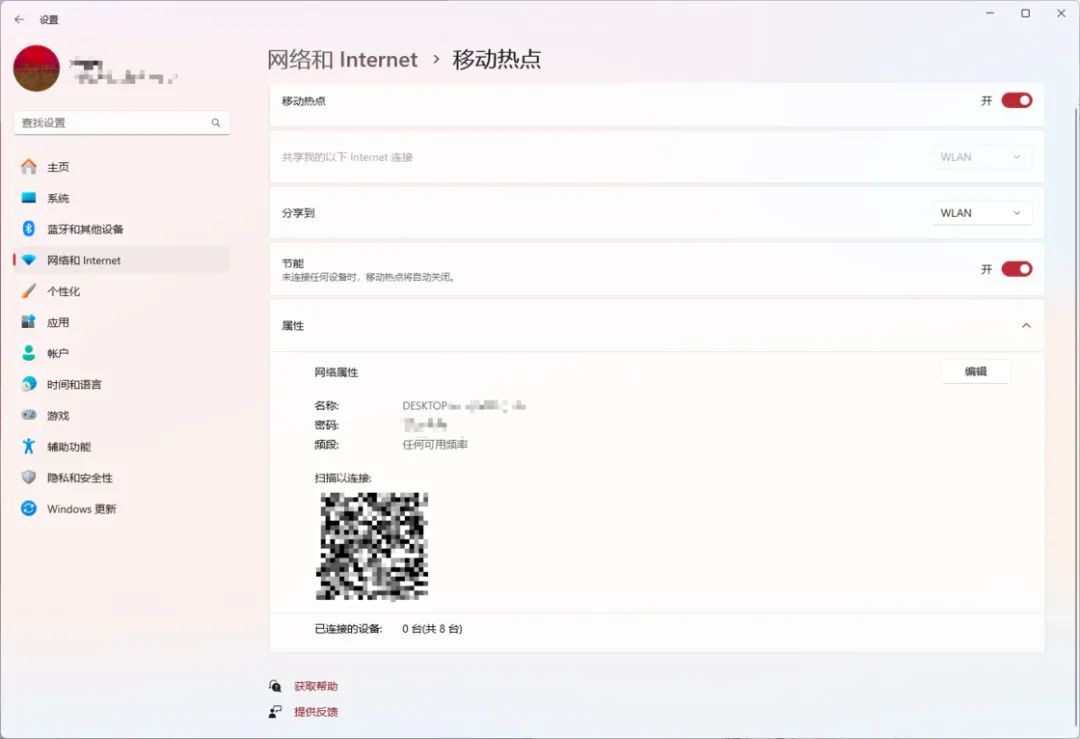
Task: Open the Bluetooth icon for 蓝牙和其他设备
Action: click(x=28, y=229)
